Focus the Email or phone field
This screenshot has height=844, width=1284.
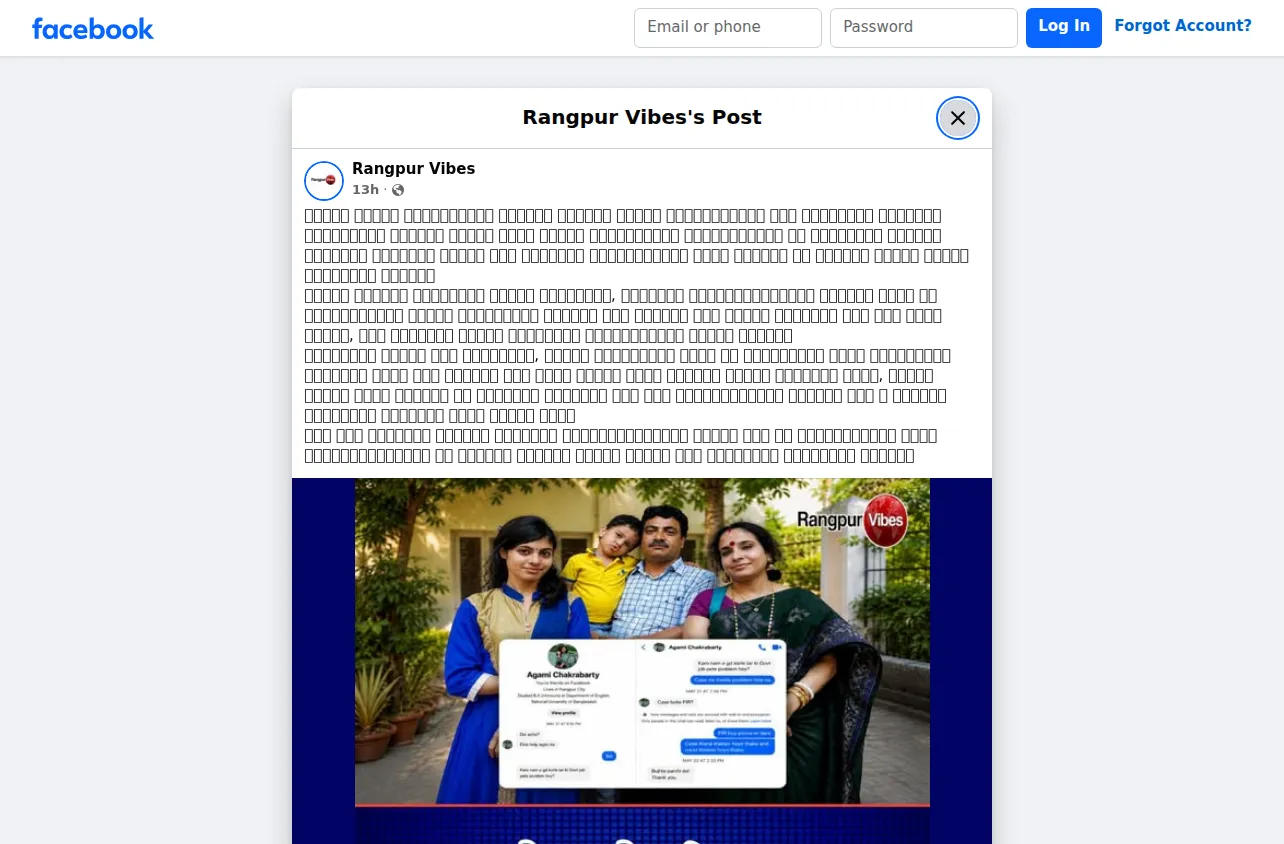click(728, 28)
